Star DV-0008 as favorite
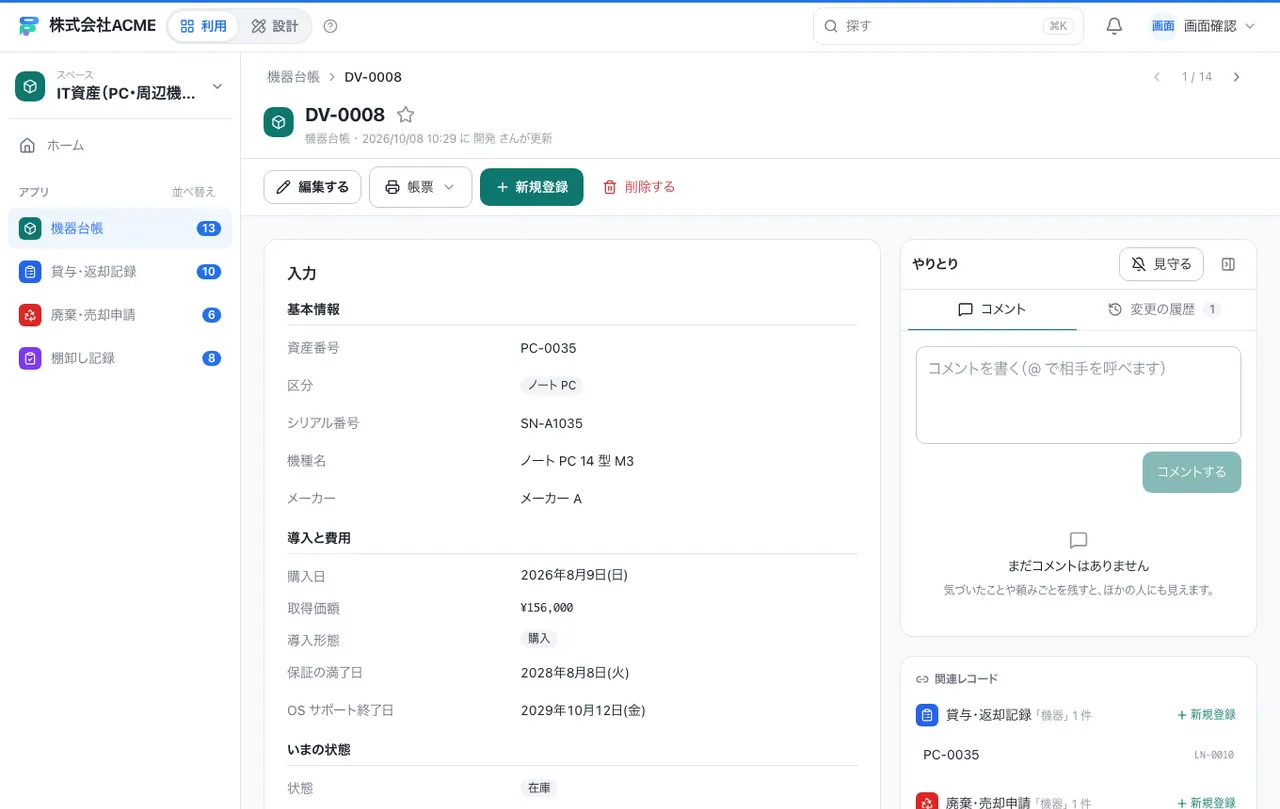The height and width of the screenshot is (809, 1280). pos(405,115)
